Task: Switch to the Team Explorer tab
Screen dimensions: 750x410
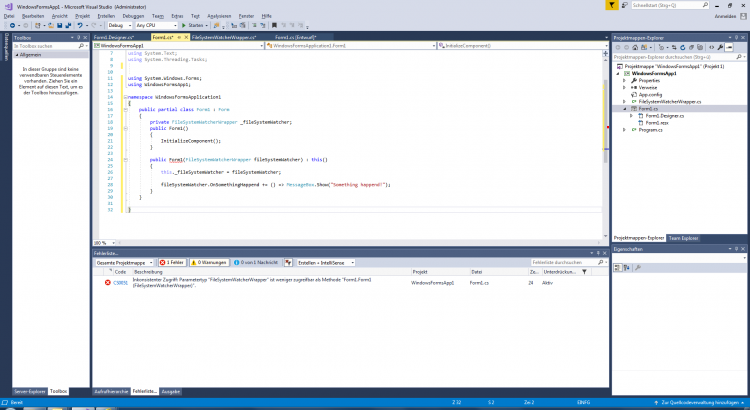Action: [x=683, y=238]
